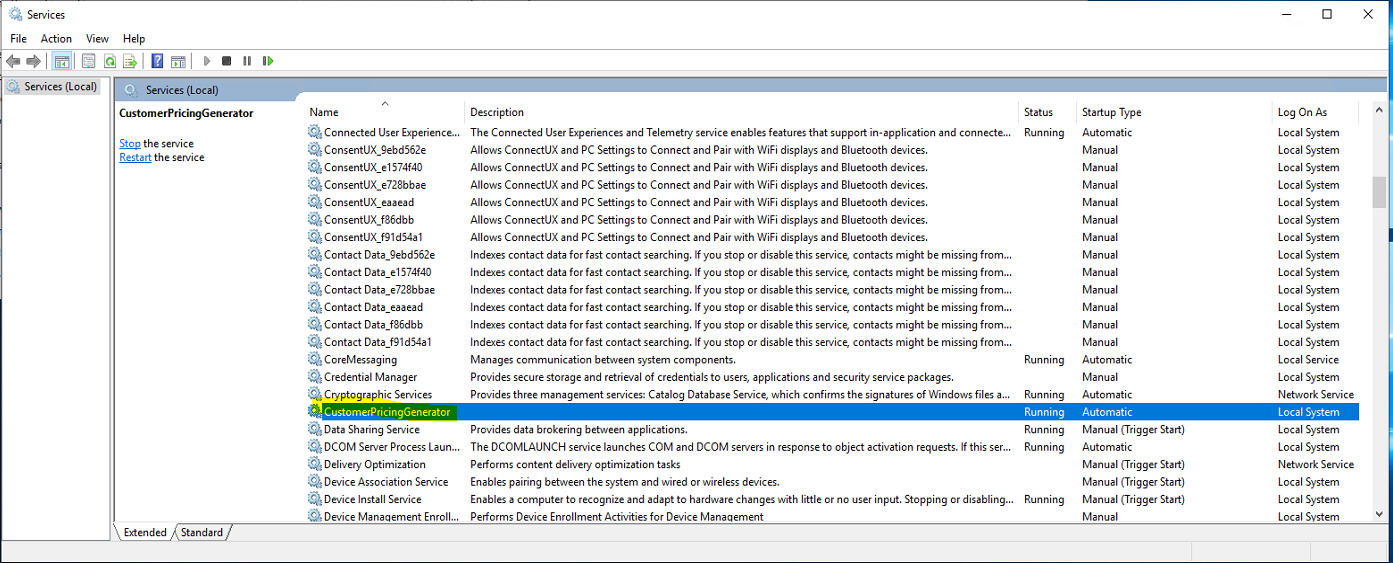1393x563 pixels.
Task: Click the Back arrow toolbar button
Action: point(14,61)
